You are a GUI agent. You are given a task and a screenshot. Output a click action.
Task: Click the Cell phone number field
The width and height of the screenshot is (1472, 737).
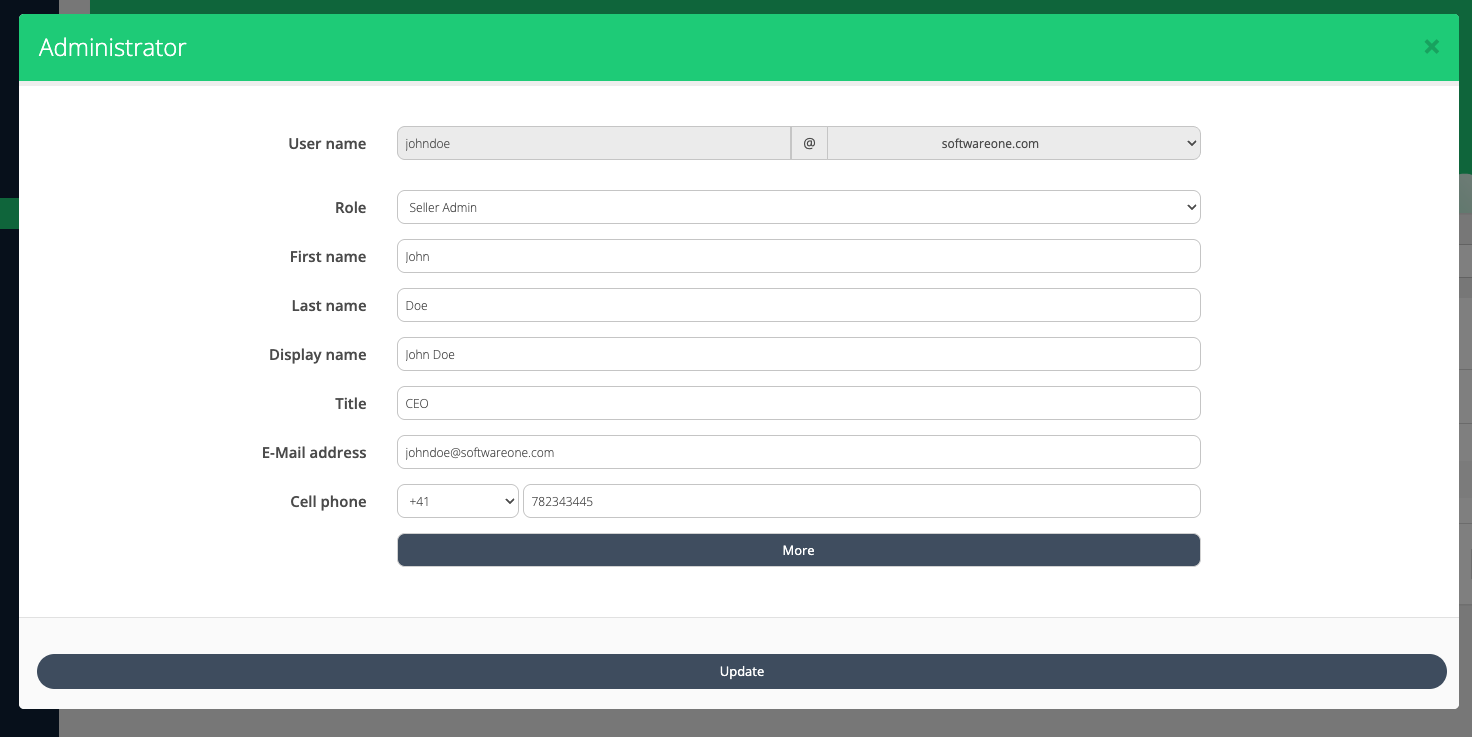coord(861,501)
